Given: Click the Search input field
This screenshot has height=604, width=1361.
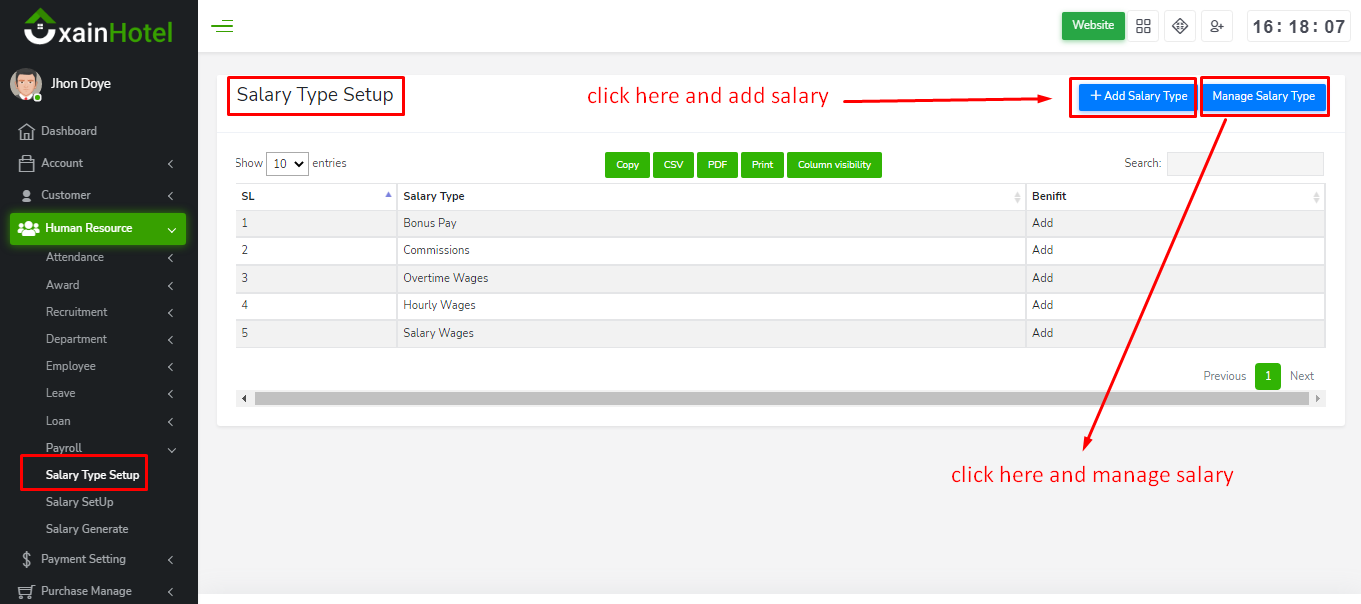Looking at the screenshot, I should click(1244, 164).
